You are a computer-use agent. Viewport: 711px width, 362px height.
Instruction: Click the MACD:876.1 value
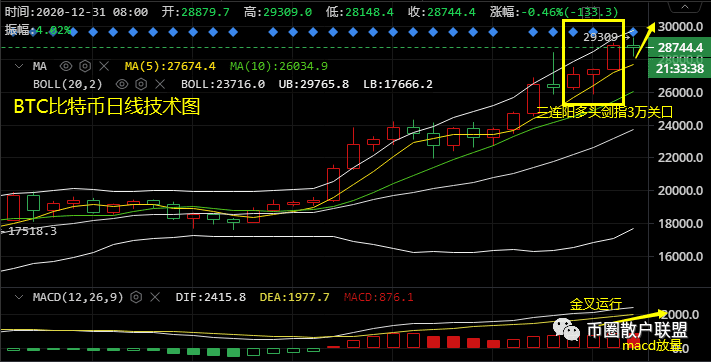coord(379,297)
